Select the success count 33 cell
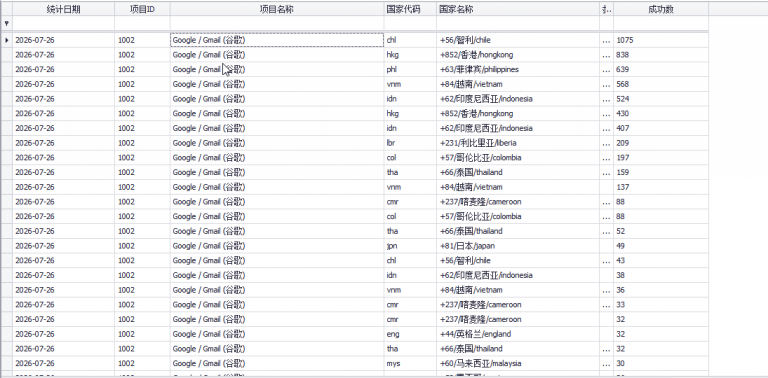 pyautogui.click(x=661, y=305)
